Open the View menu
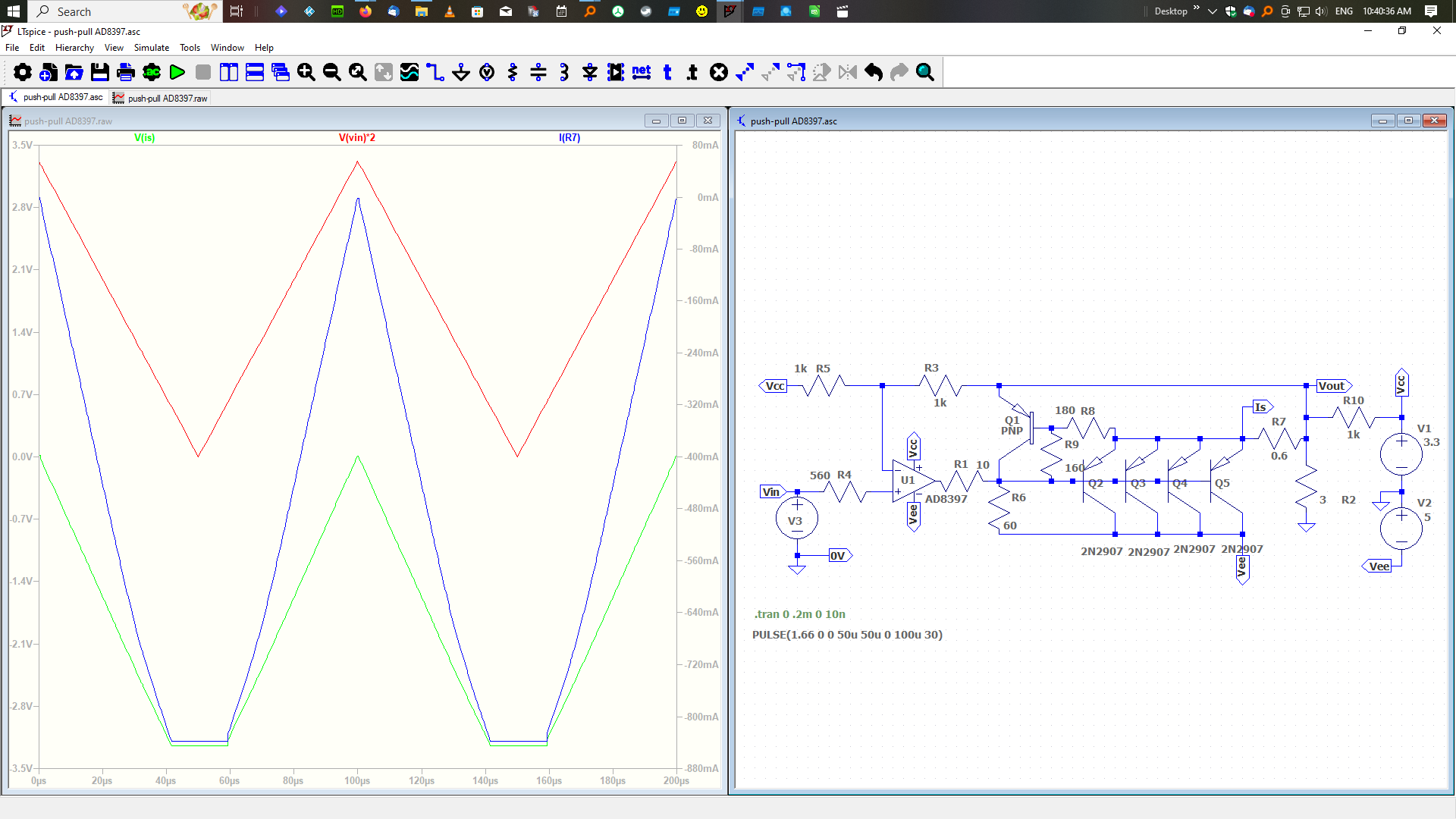 tap(114, 47)
